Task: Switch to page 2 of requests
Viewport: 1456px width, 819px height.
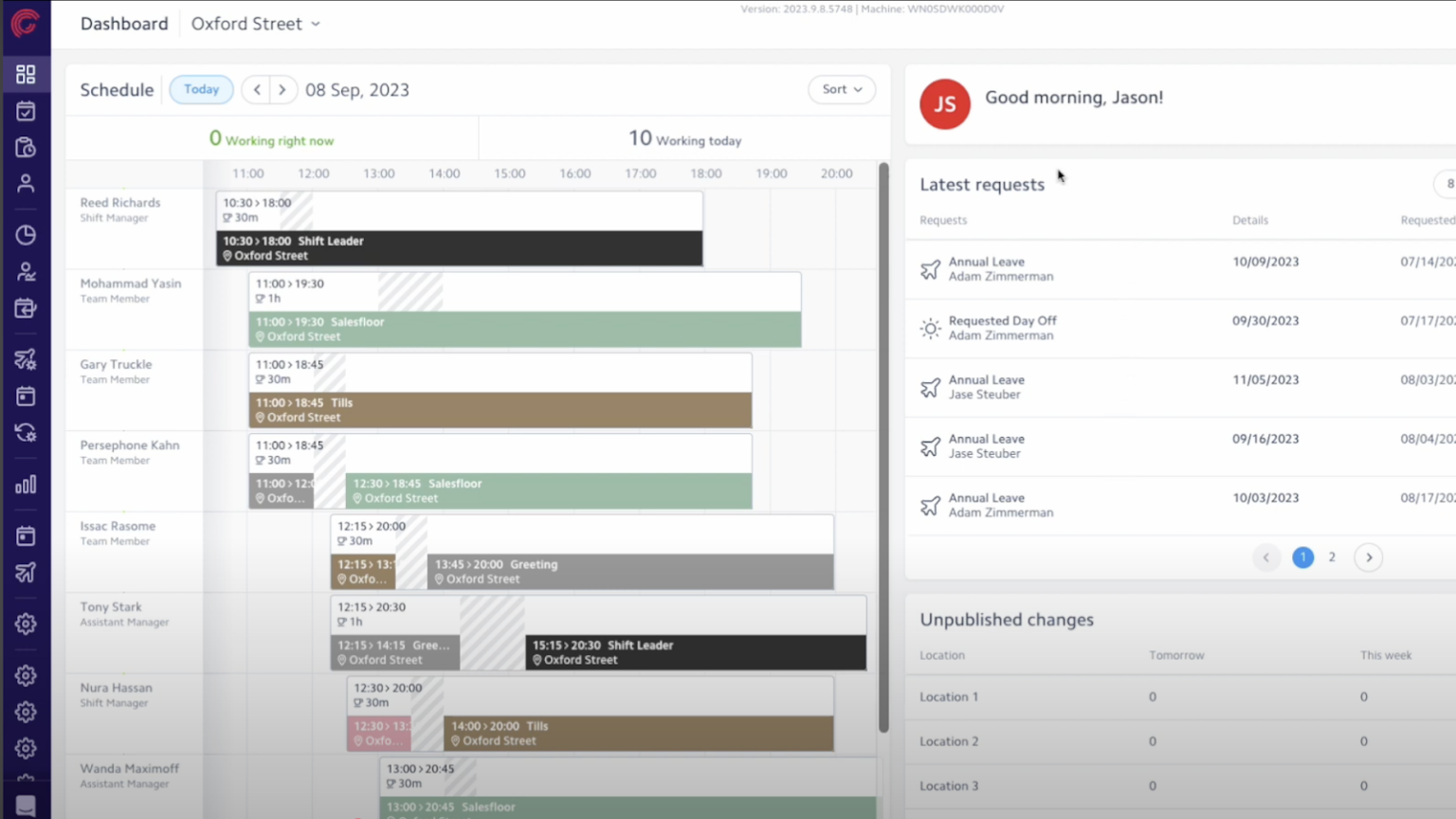Action: point(1332,557)
